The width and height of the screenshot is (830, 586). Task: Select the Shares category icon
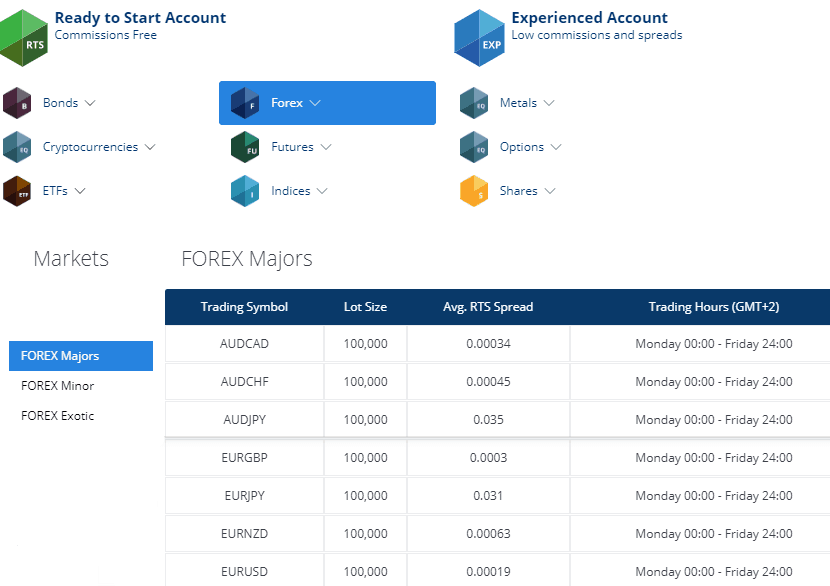tap(473, 190)
